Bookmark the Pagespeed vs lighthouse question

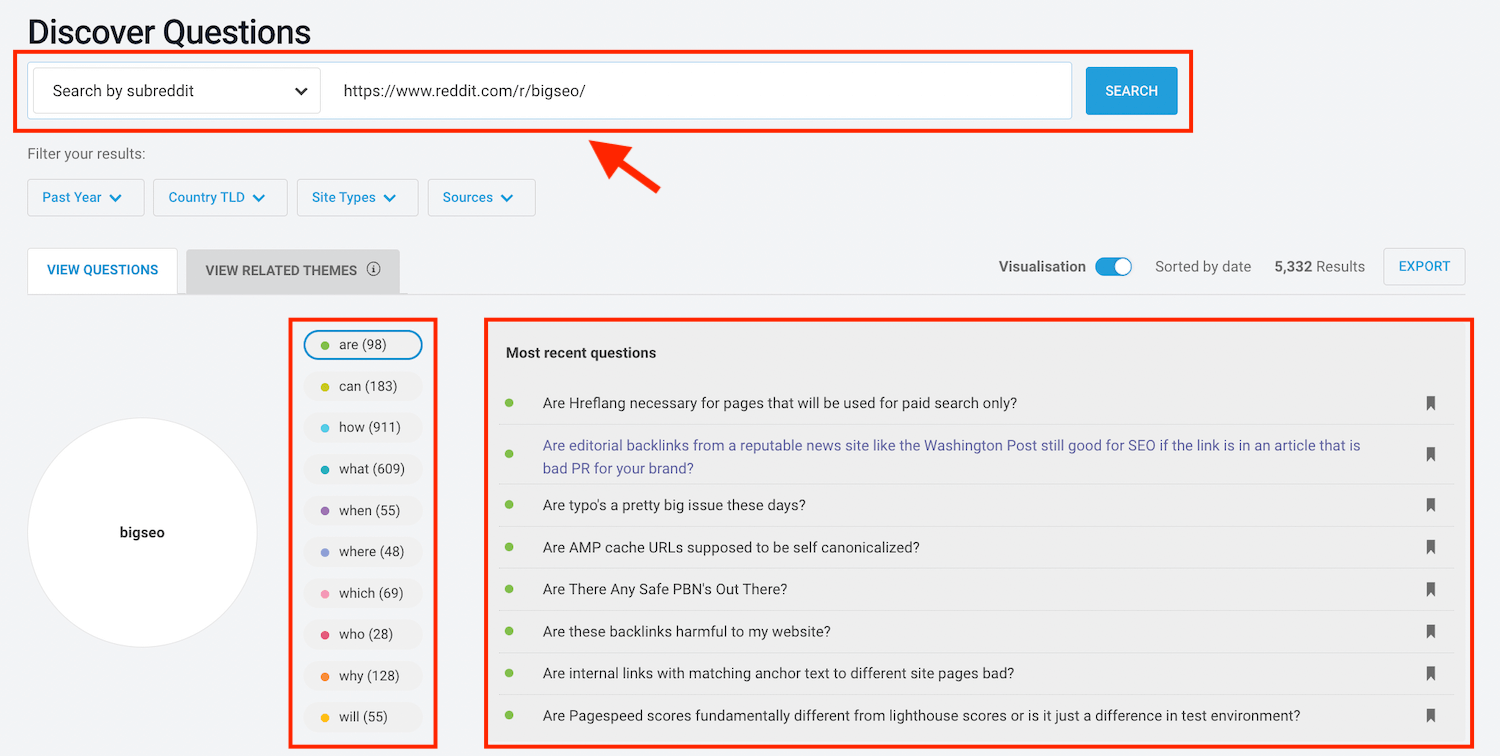point(1431,715)
